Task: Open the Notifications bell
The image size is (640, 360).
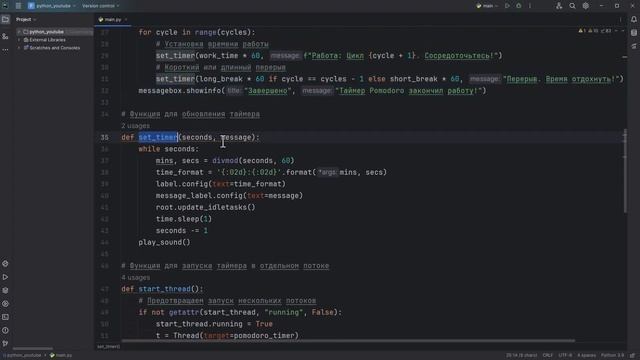Action: tap(634, 19)
